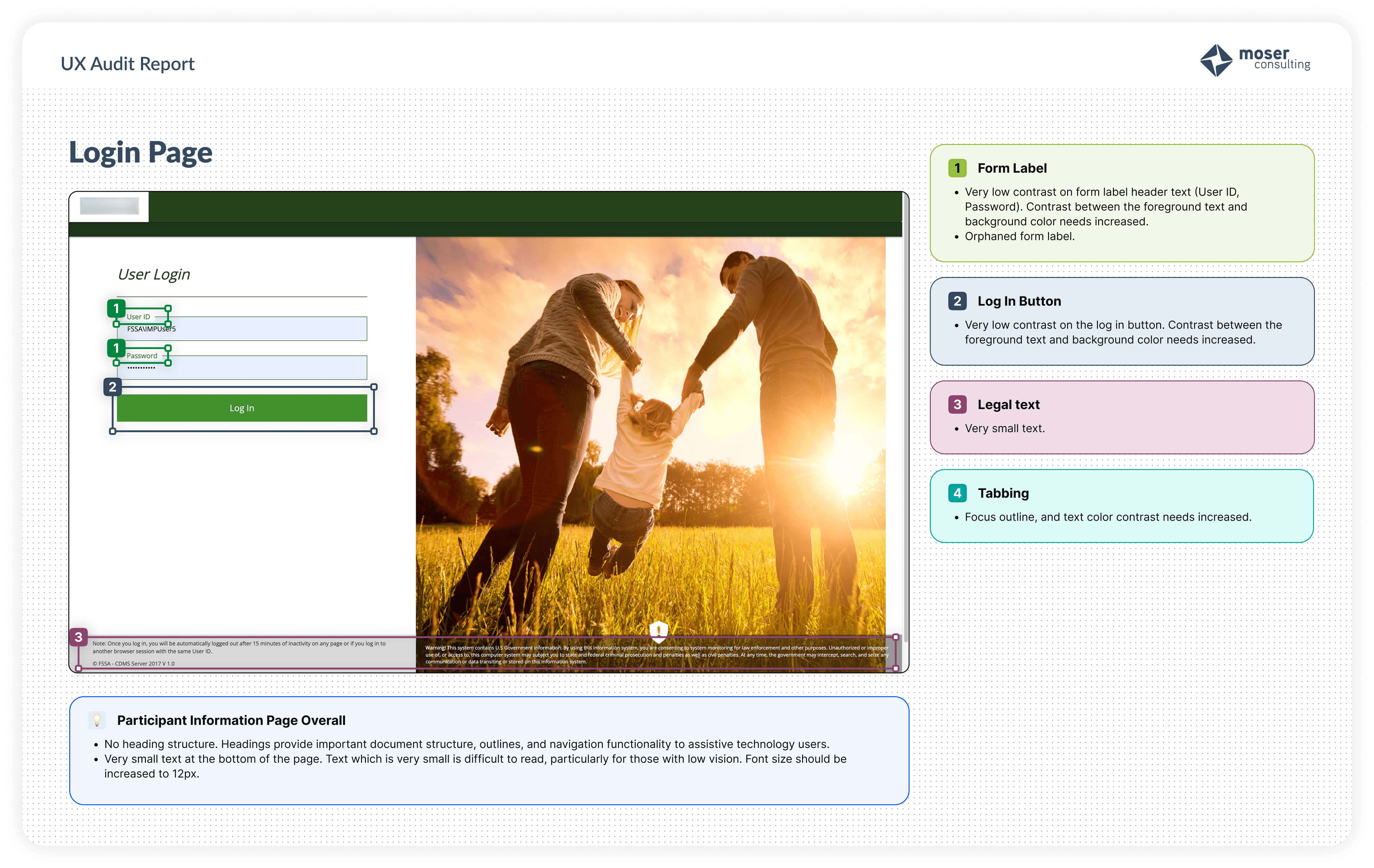Viewport: 1374px width, 868px height.
Task: Click the green 1 badge beside Password
Action: coord(116,348)
